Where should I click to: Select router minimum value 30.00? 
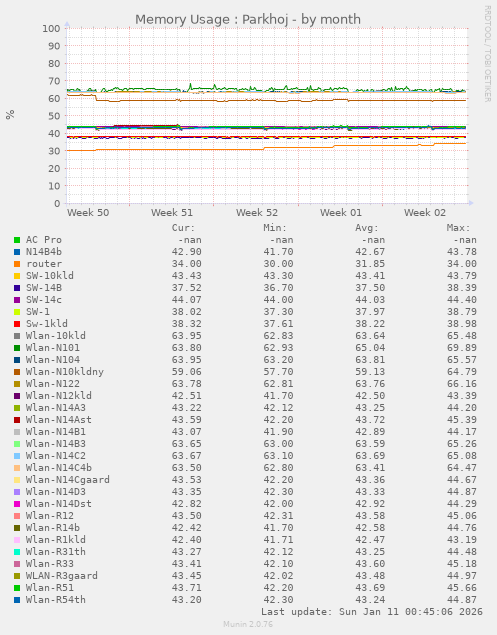click(278, 264)
